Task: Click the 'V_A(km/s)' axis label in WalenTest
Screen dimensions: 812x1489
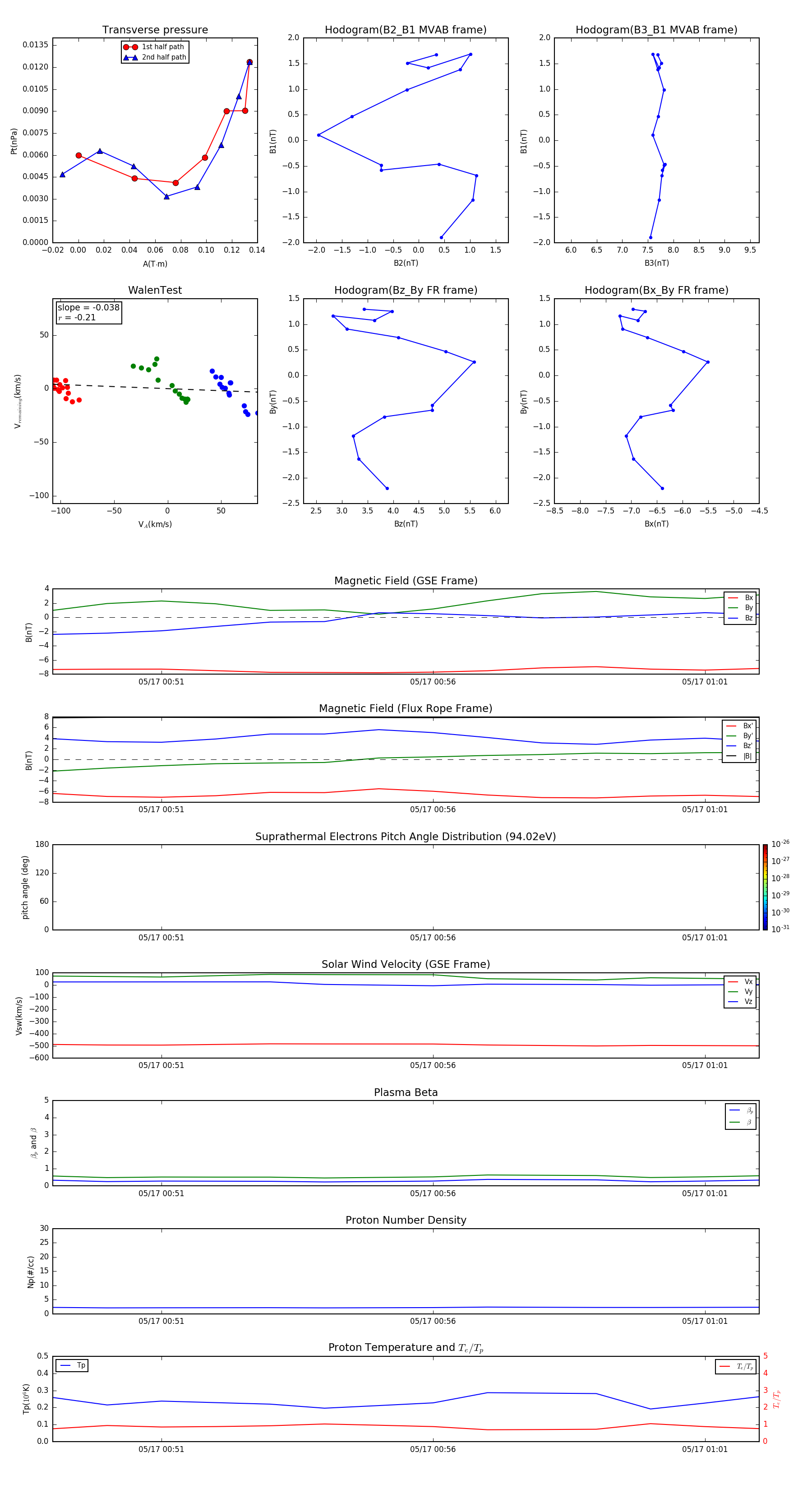Action: point(155,524)
